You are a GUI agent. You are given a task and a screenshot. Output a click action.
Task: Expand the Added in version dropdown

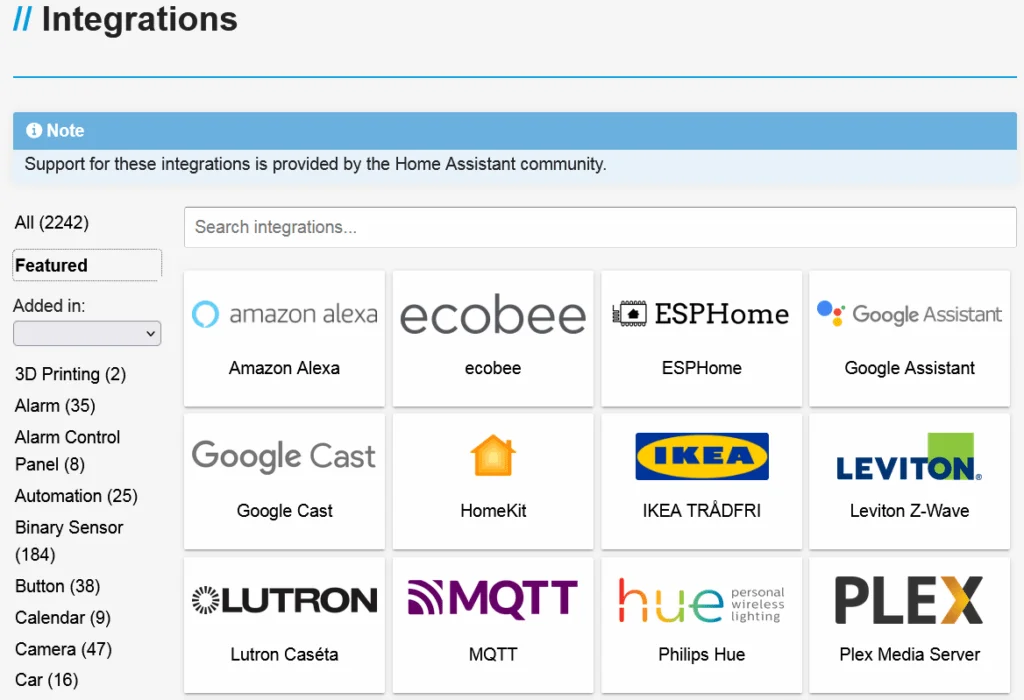[87, 333]
